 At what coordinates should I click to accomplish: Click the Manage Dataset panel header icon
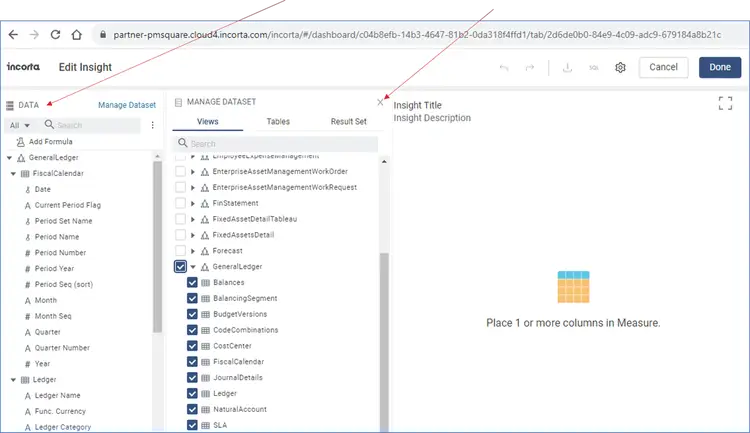(178, 102)
